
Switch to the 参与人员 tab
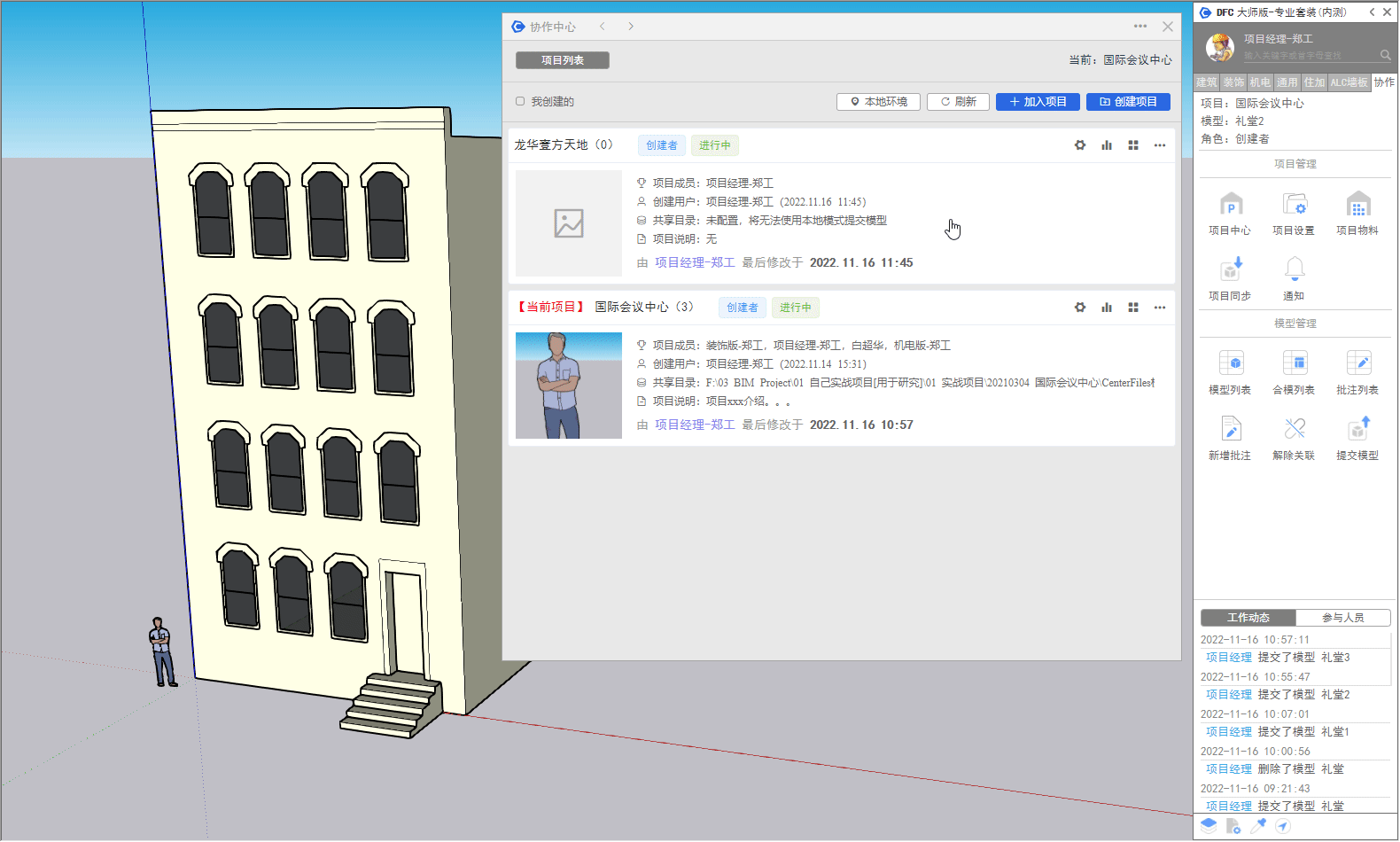(x=1342, y=618)
